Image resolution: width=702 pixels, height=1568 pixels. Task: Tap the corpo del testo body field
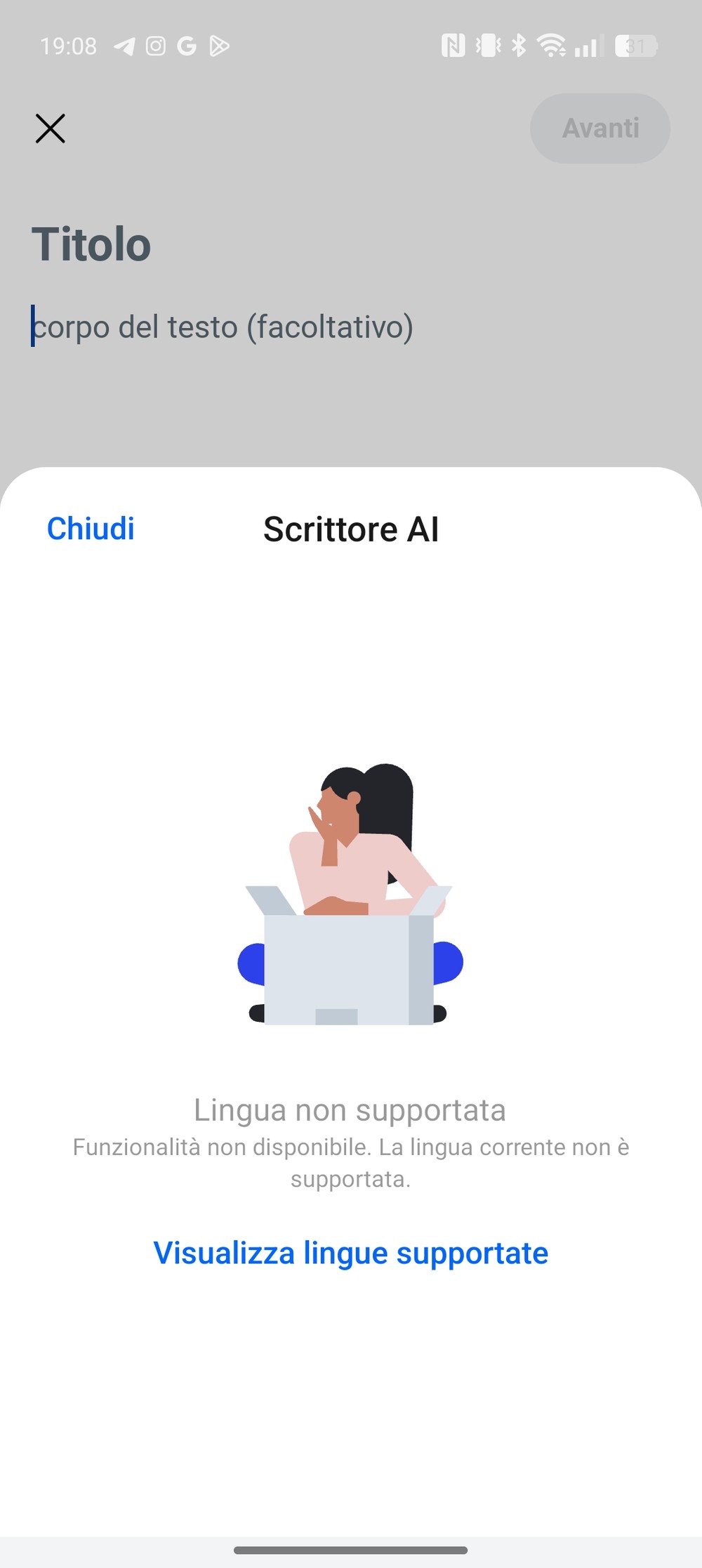click(x=223, y=327)
